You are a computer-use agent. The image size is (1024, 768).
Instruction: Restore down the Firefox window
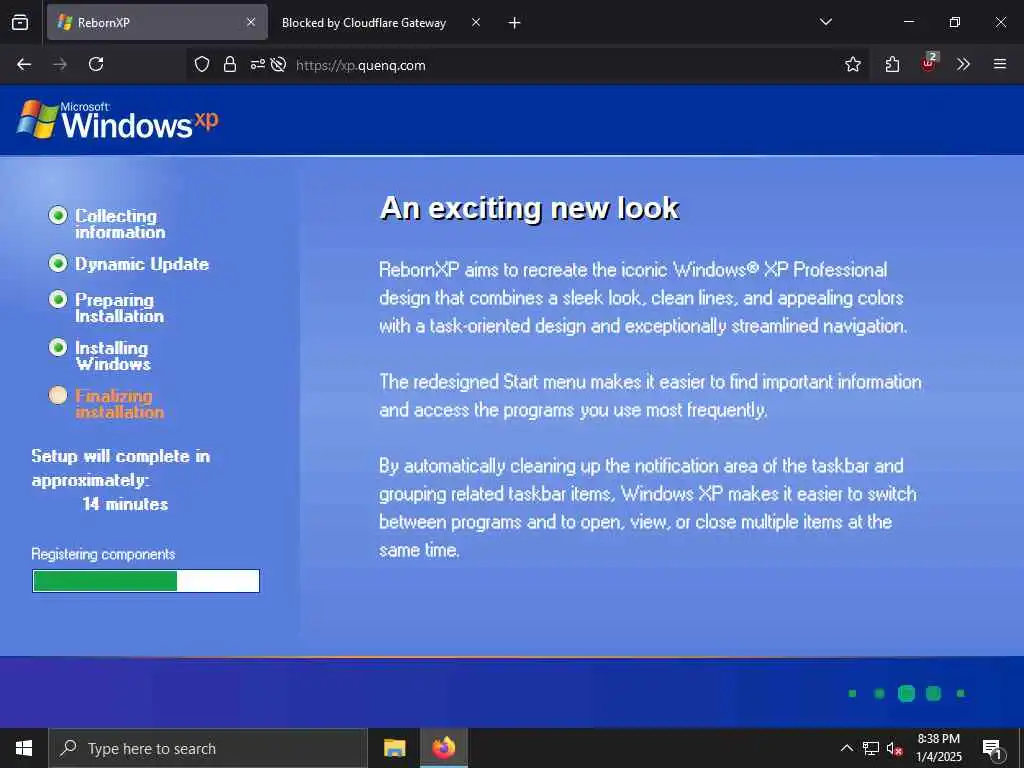coord(955,22)
